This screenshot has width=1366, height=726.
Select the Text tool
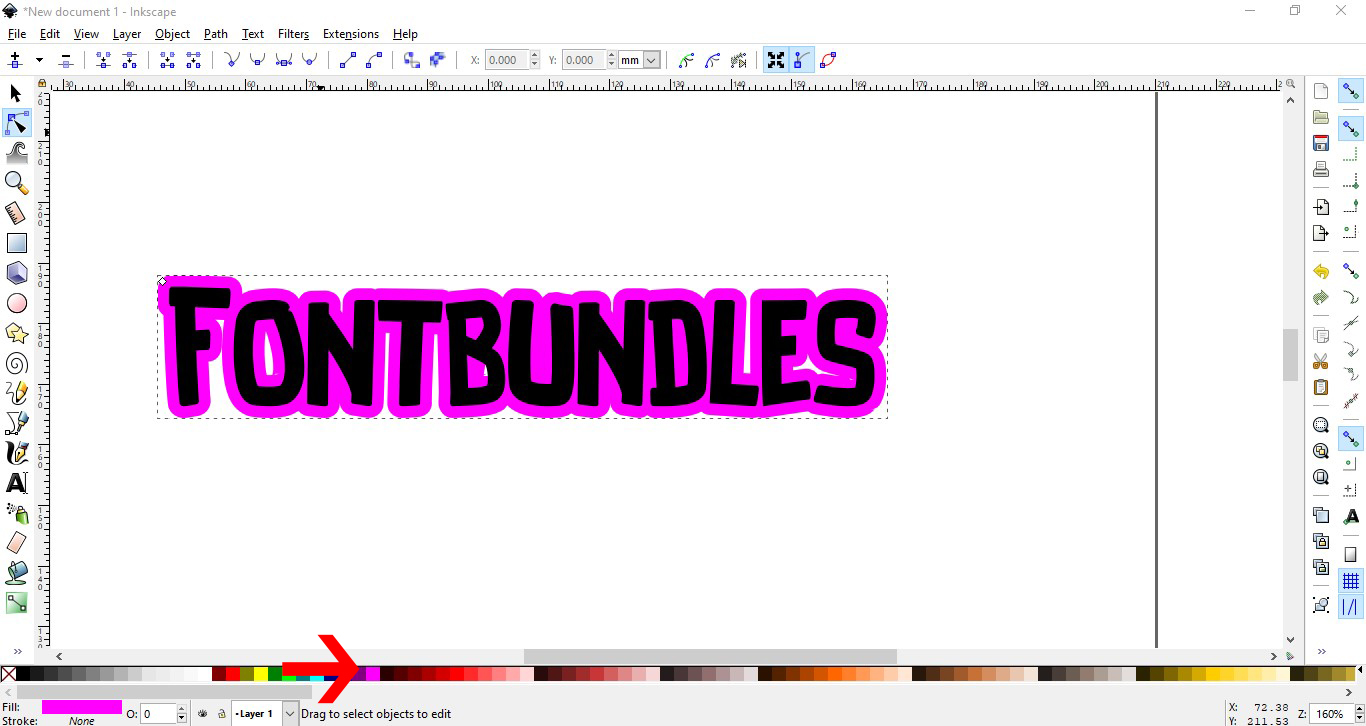tap(16, 483)
